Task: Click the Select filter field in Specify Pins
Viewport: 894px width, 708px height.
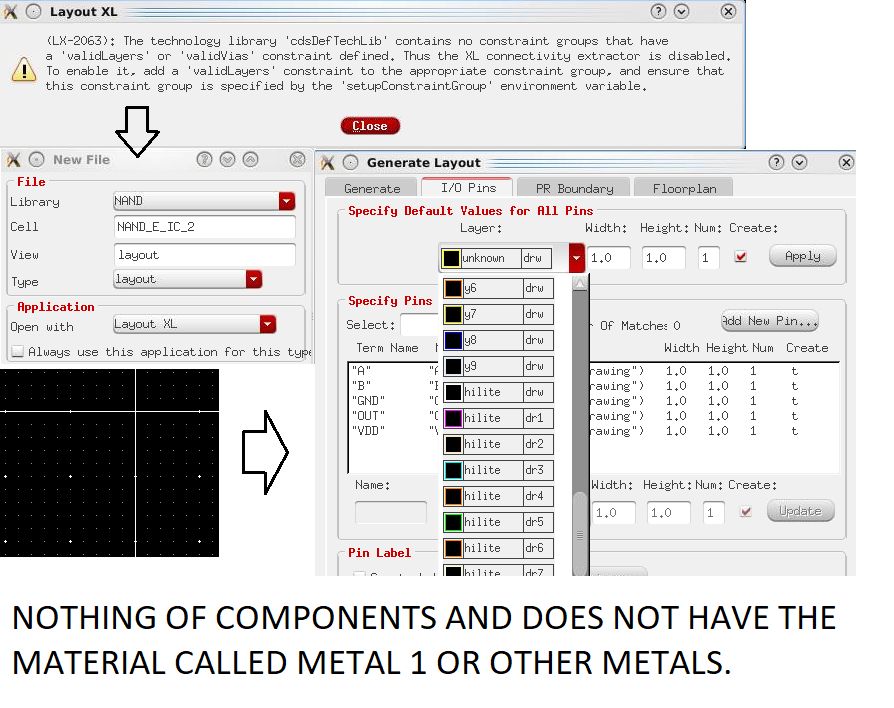Action: click(x=420, y=325)
